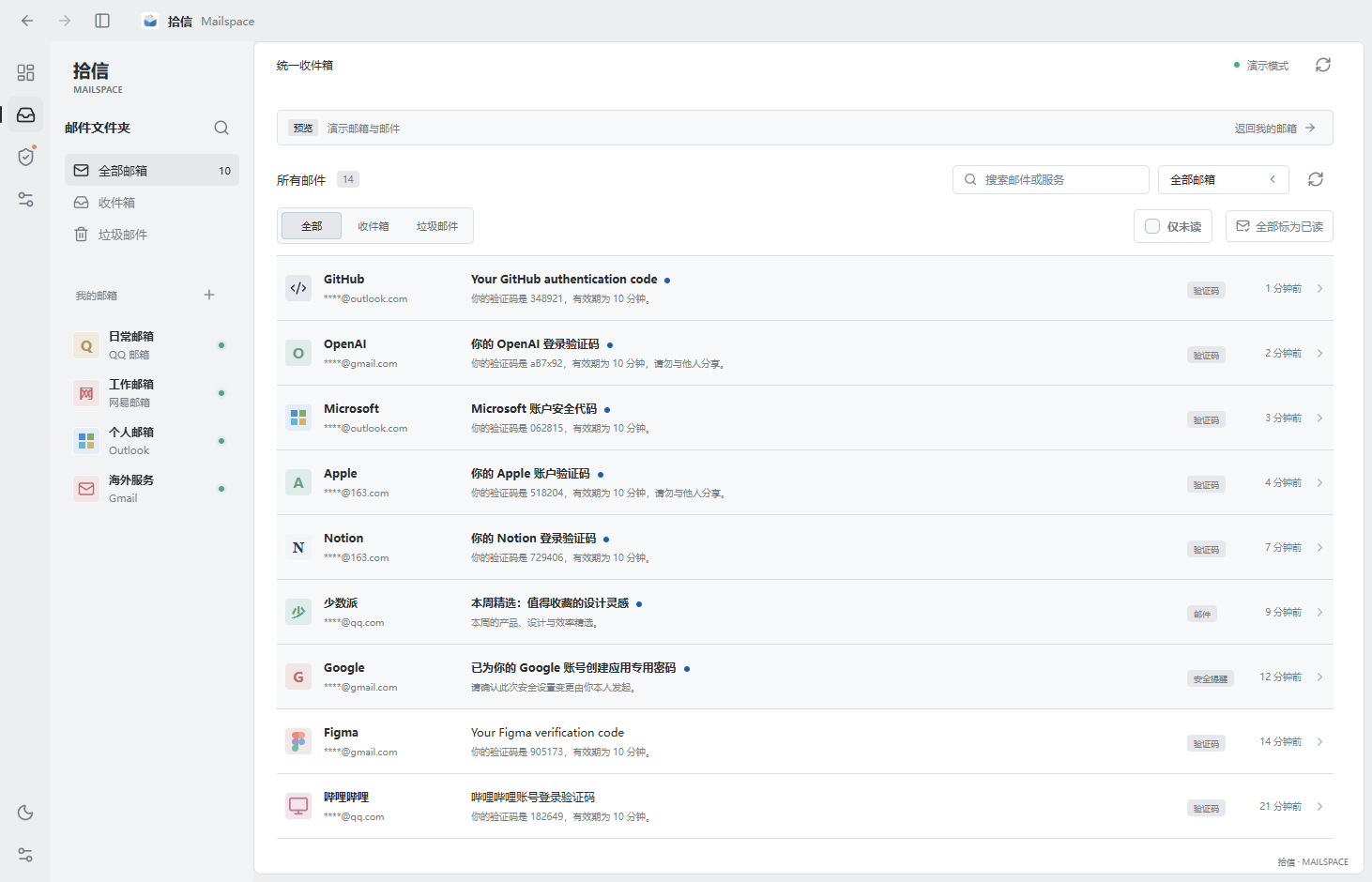Search mail folders magnifier icon
Screen dimensions: 1372x882
[x=221, y=128]
